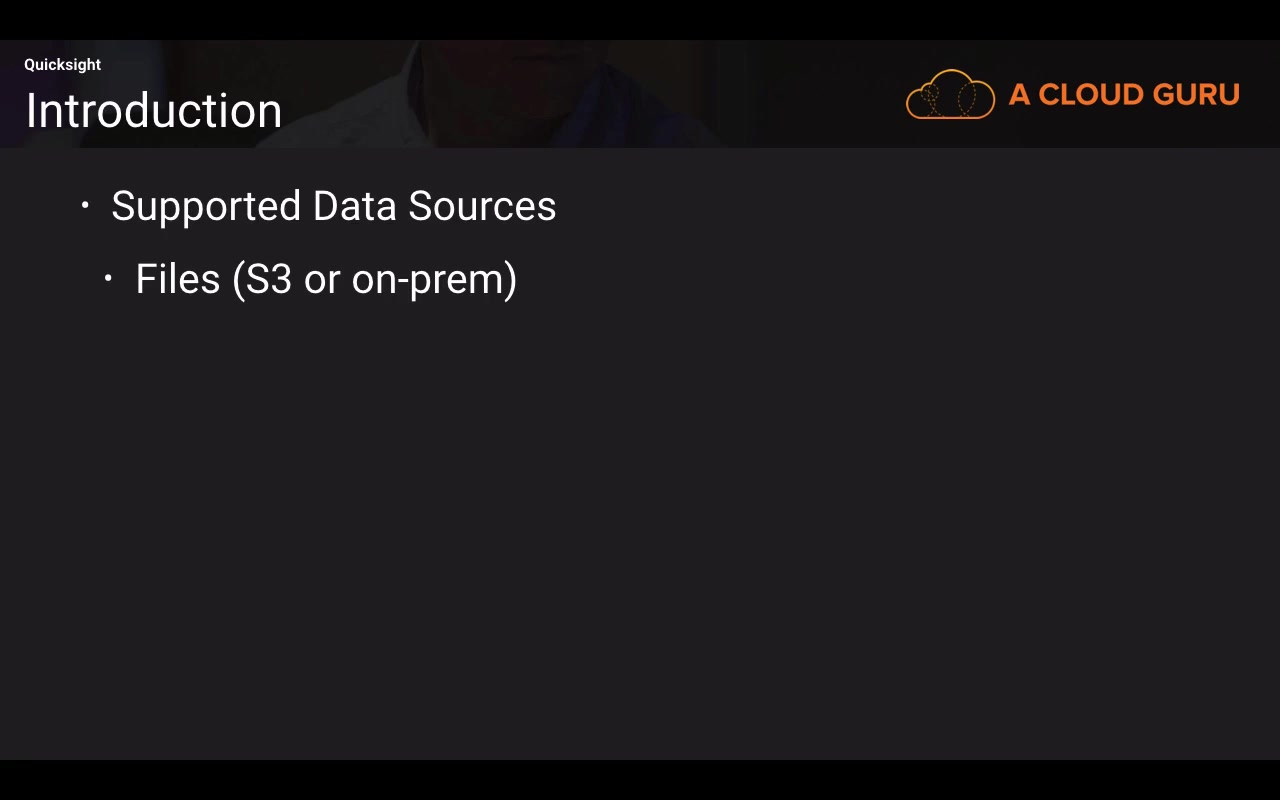Click the "Introduction" slide title
The width and height of the screenshot is (1280, 800).
coord(154,111)
